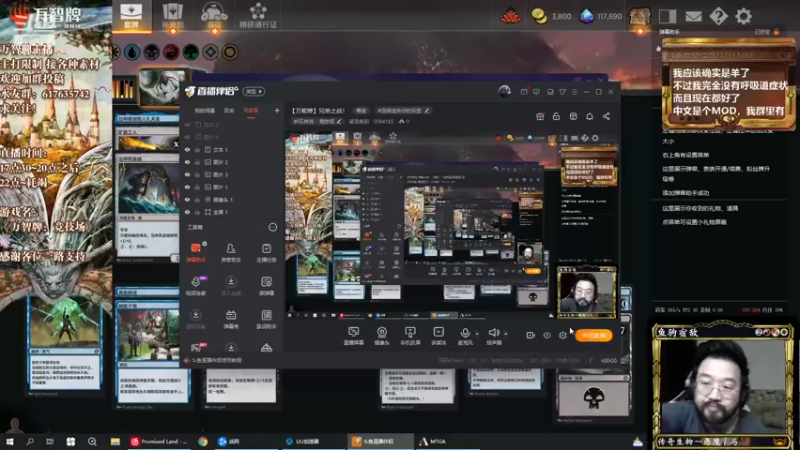The image size is (800, 450).
Task: Add multimedia source from bottom bar
Action: [x=438, y=336]
